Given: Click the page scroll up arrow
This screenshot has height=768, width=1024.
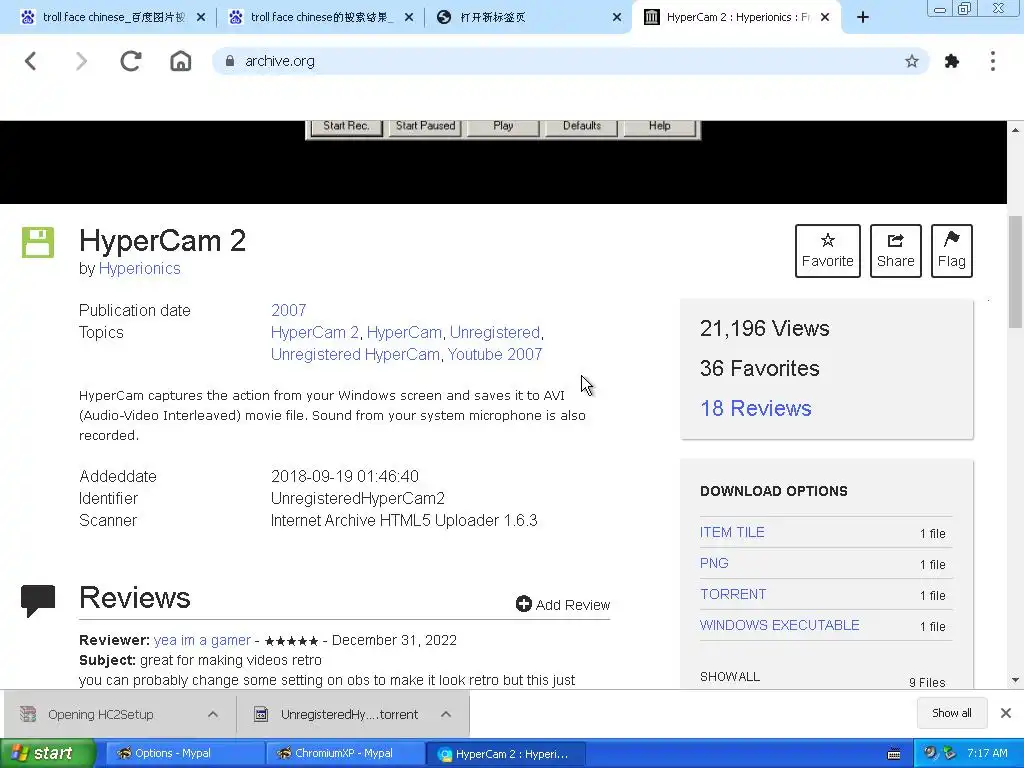Looking at the screenshot, I should click(x=1015, y=130).
